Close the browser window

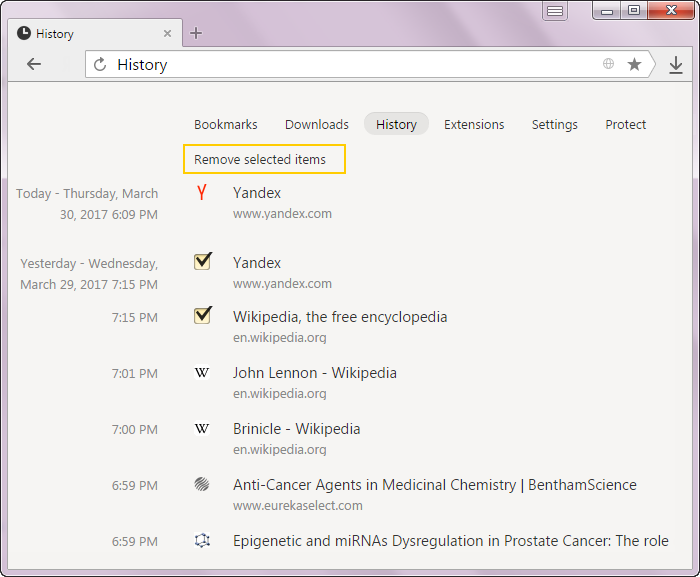(x=671, y=10)
